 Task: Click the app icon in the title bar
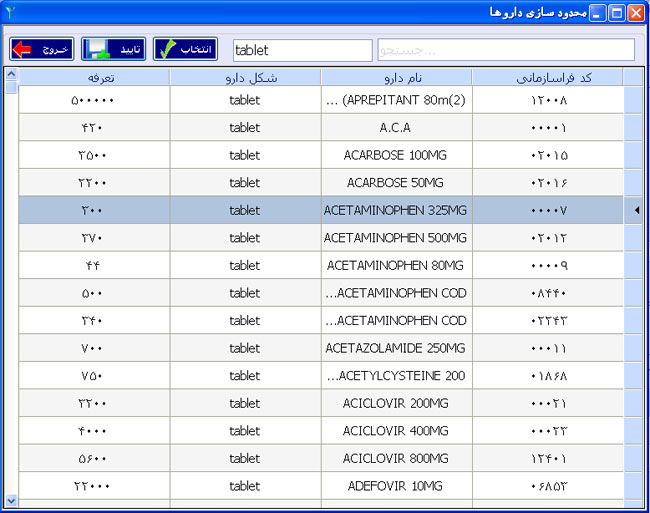[9, 12]
